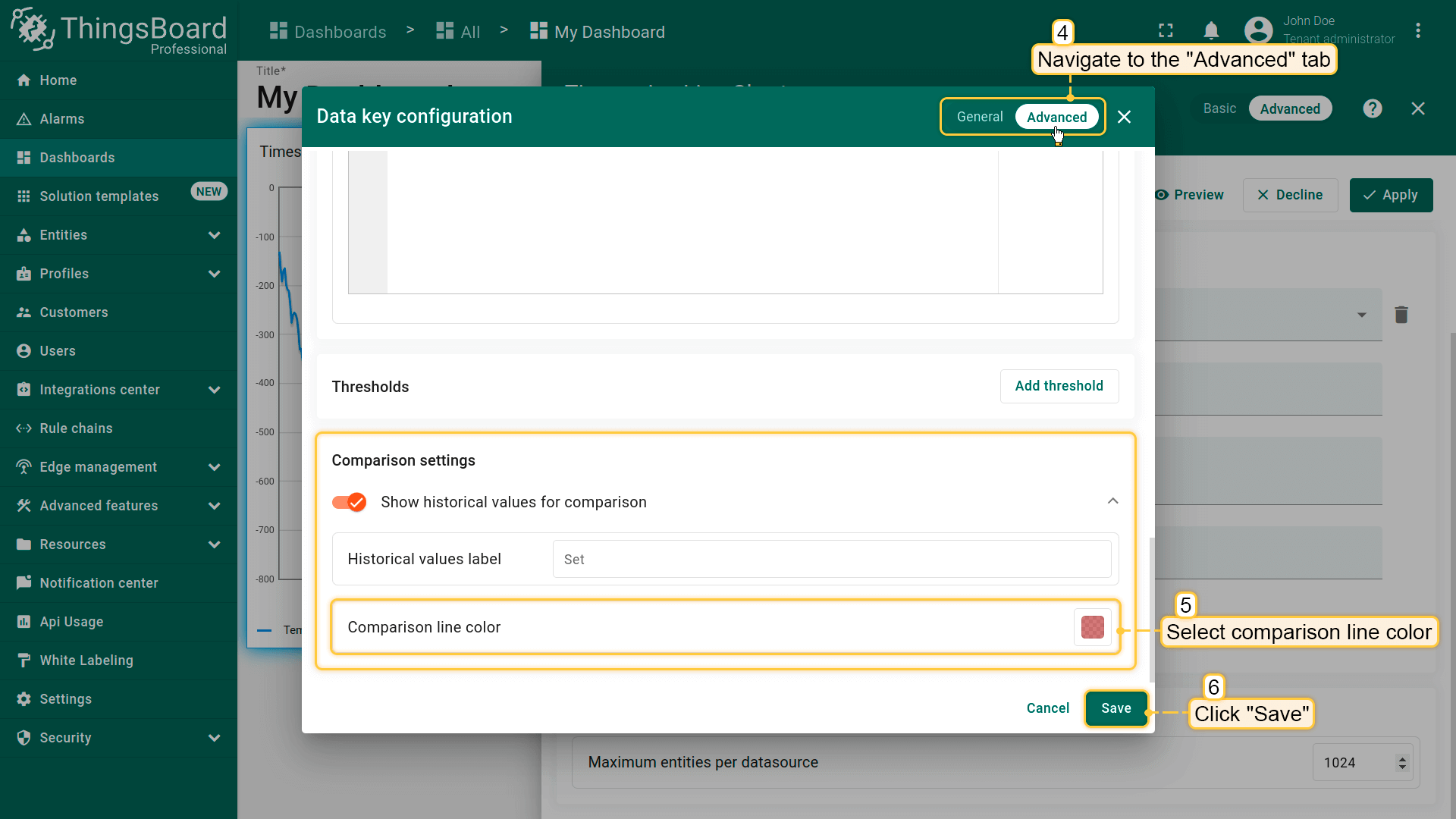The width and height of the screenshot is (1456, 819).
Task: Click the three-dot more options menu
Action: pos(1417,31)
